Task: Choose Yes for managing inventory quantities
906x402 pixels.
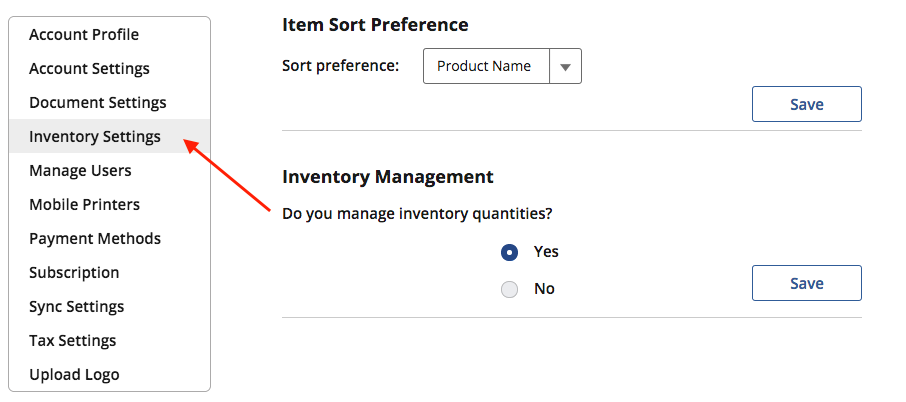Action: [x=510, y=253]
